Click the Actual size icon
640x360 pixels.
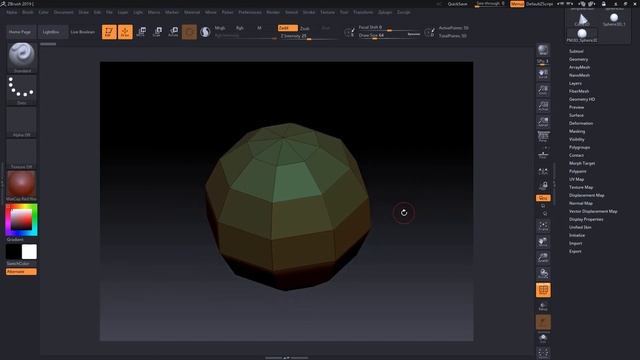click(x=543, y=106)
